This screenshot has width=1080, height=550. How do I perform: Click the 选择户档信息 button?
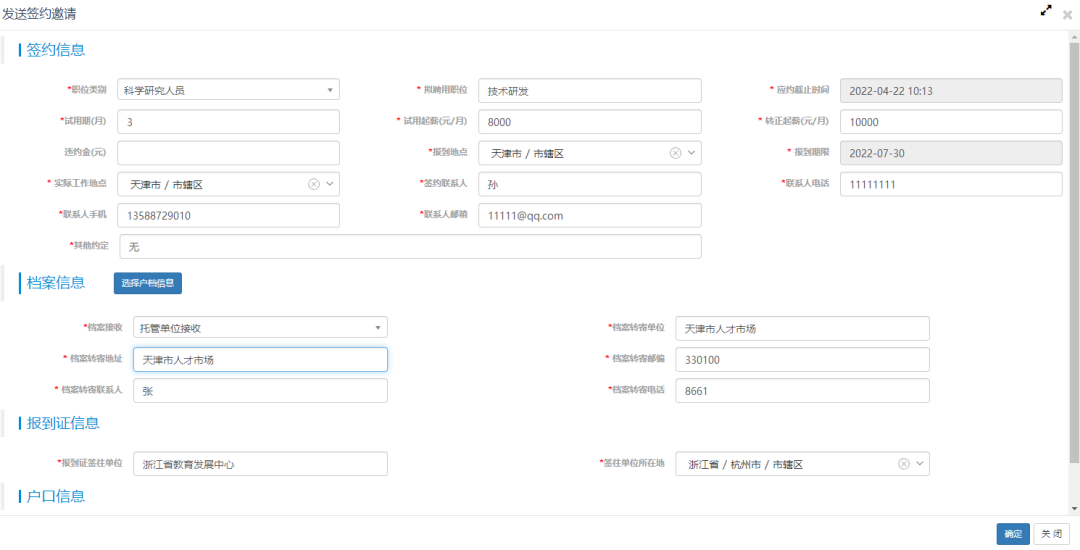(148, 283)
